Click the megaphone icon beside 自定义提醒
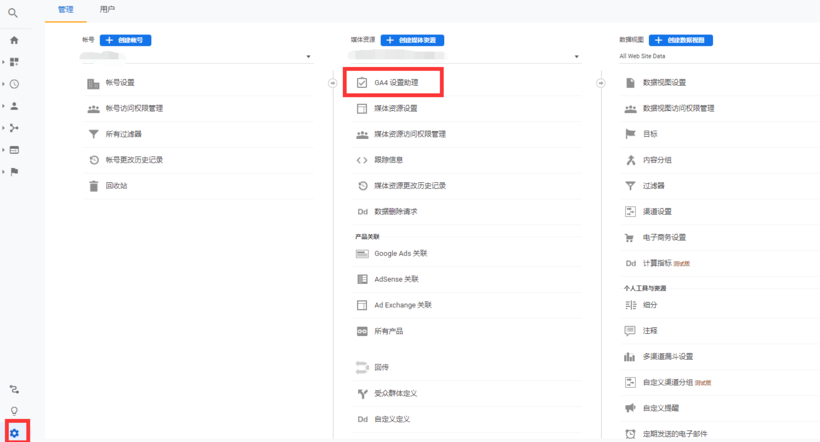The width and height of the screenshot is (820, 442). pos(630,409)
